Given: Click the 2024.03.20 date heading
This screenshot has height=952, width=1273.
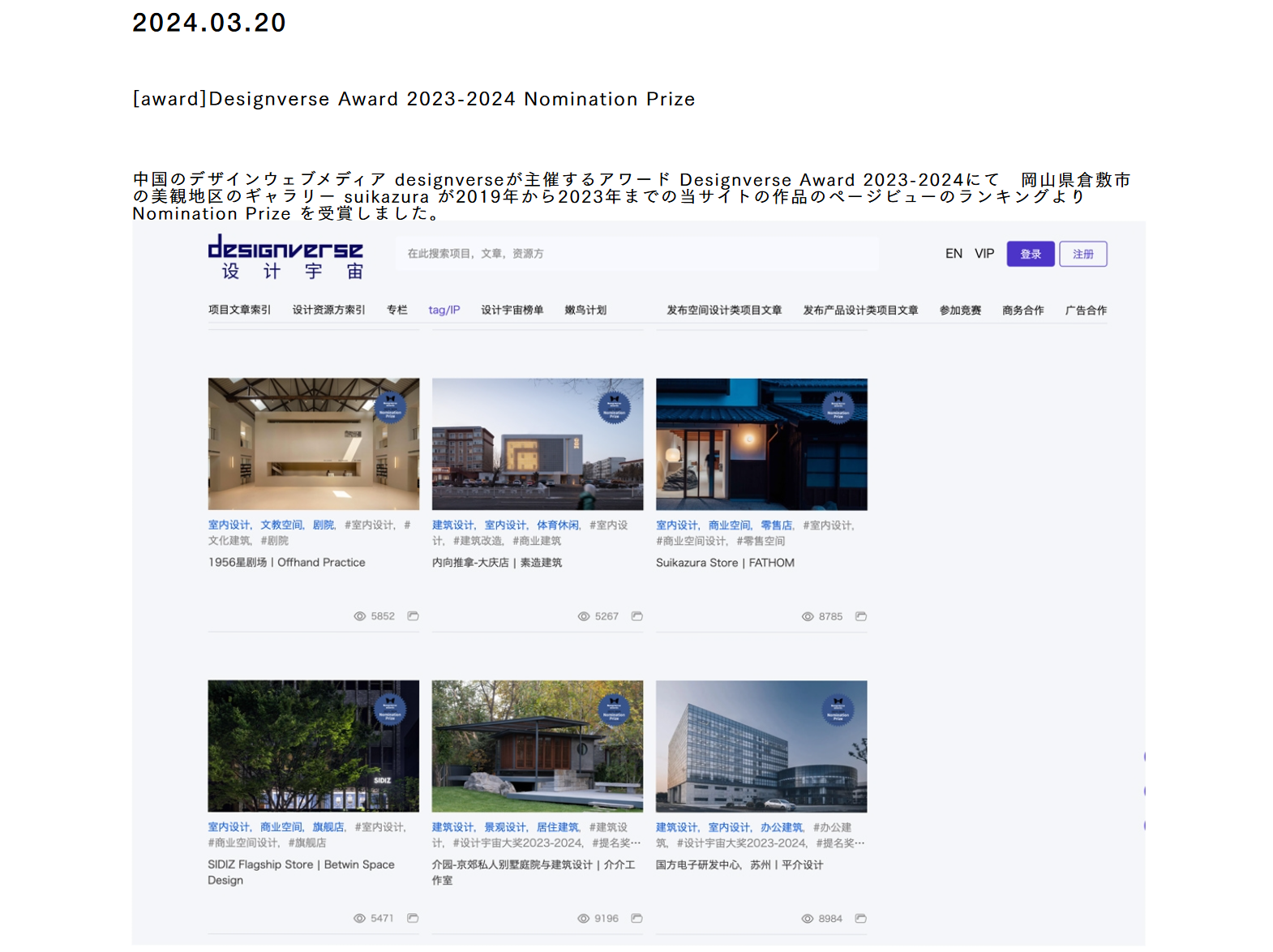Looking at the screenshot, I should pyautogui.click(x=209, y=23).
